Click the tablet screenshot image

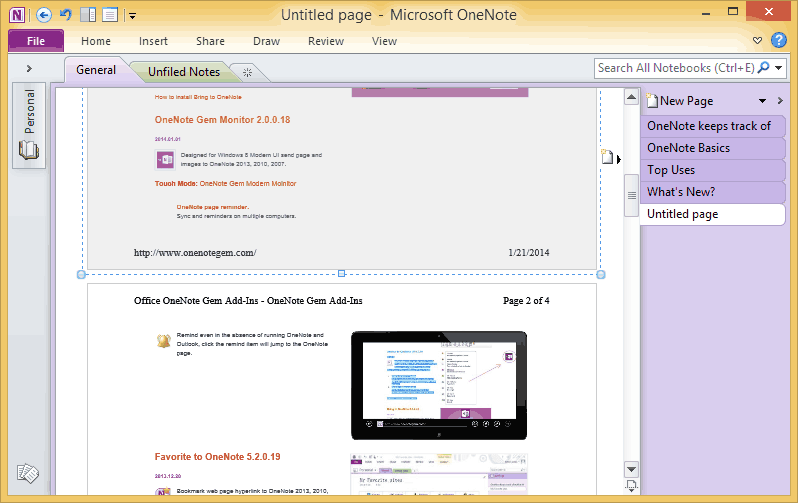pos(439,385)
